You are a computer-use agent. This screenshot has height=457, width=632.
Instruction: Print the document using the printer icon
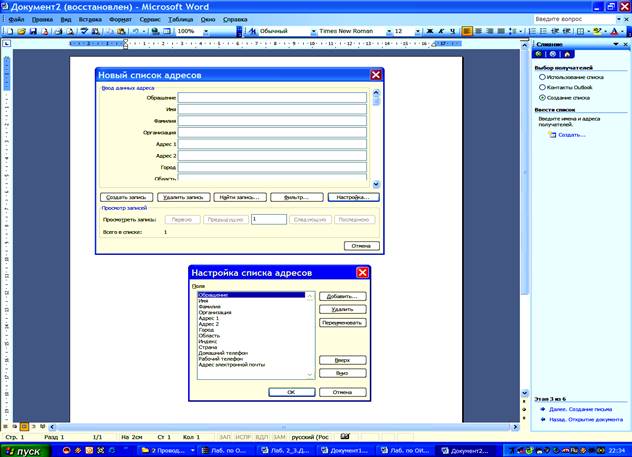58,31
